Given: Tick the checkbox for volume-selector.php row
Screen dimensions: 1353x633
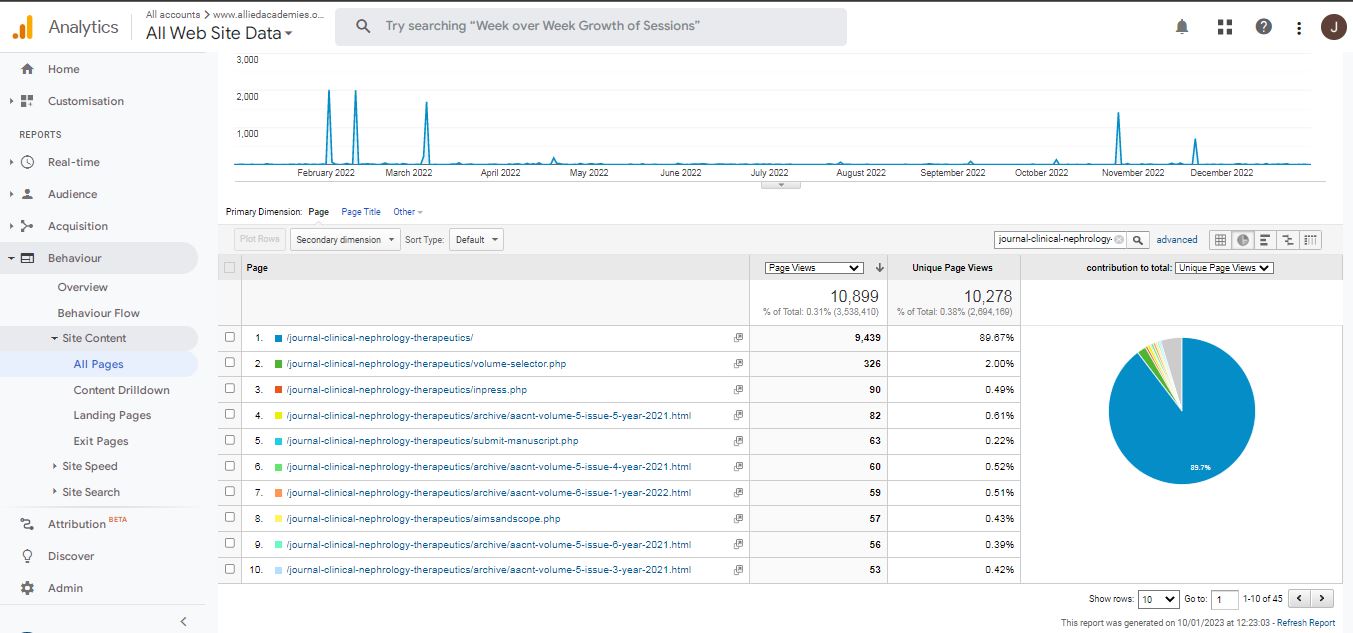Looking at the screenshot, I should [x=230, y=363].
